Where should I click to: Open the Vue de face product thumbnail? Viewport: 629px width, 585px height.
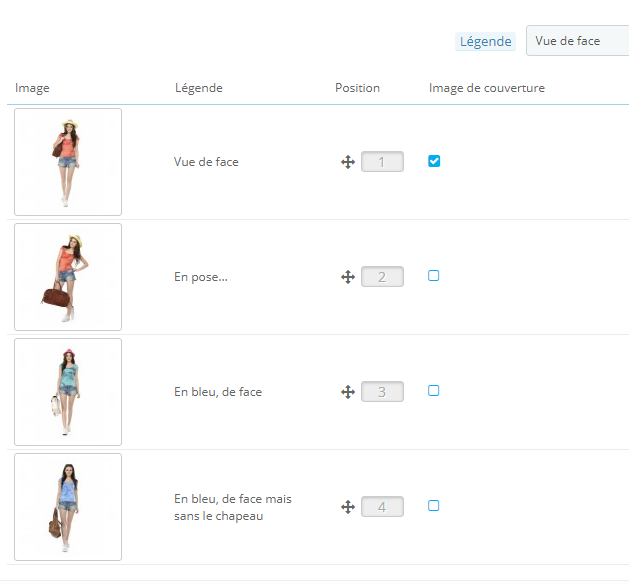click(x=68, y=162)
